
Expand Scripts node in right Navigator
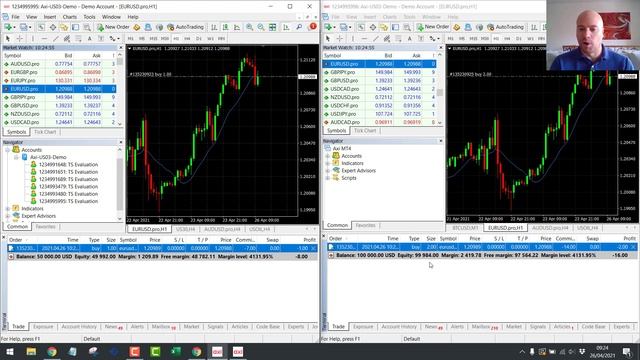click(x=328, y=178)
